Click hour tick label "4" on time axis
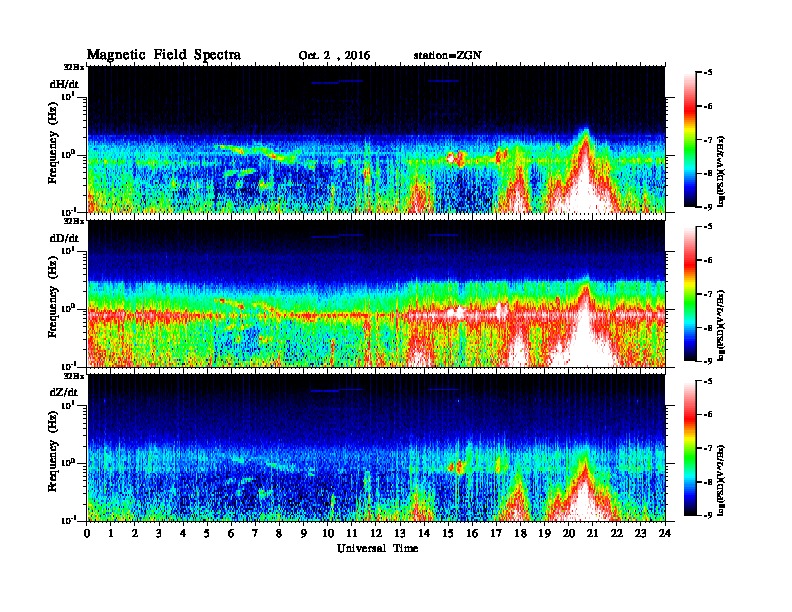Screen dimensions: 792x612 pos(183,533)
